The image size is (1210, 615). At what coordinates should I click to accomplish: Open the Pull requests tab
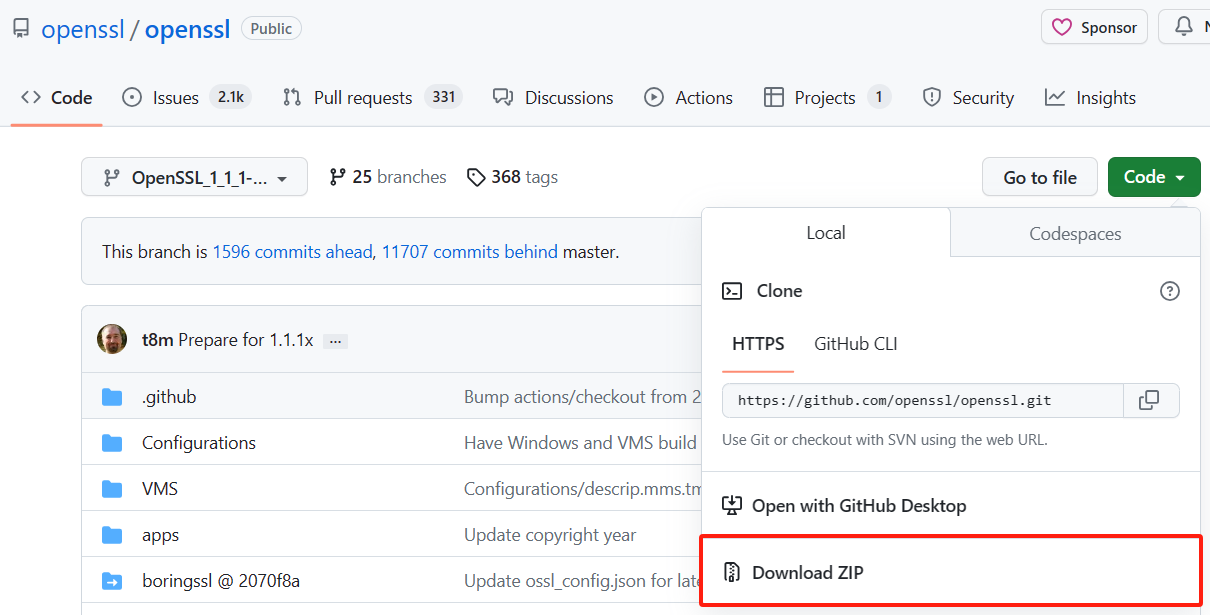pyautogui.click(x=371, y=97)
